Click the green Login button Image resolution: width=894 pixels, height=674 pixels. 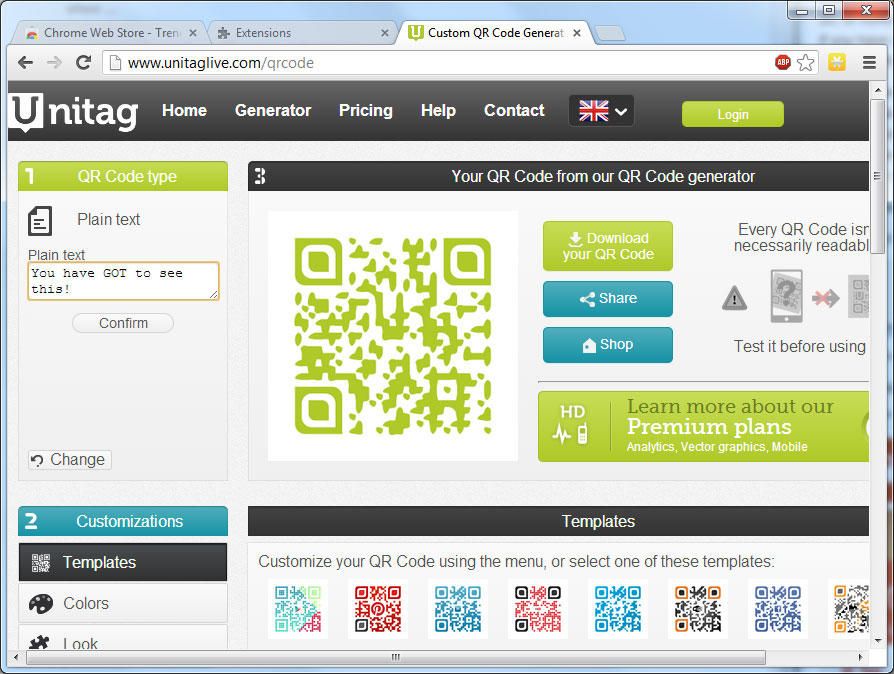click(733, 115)
